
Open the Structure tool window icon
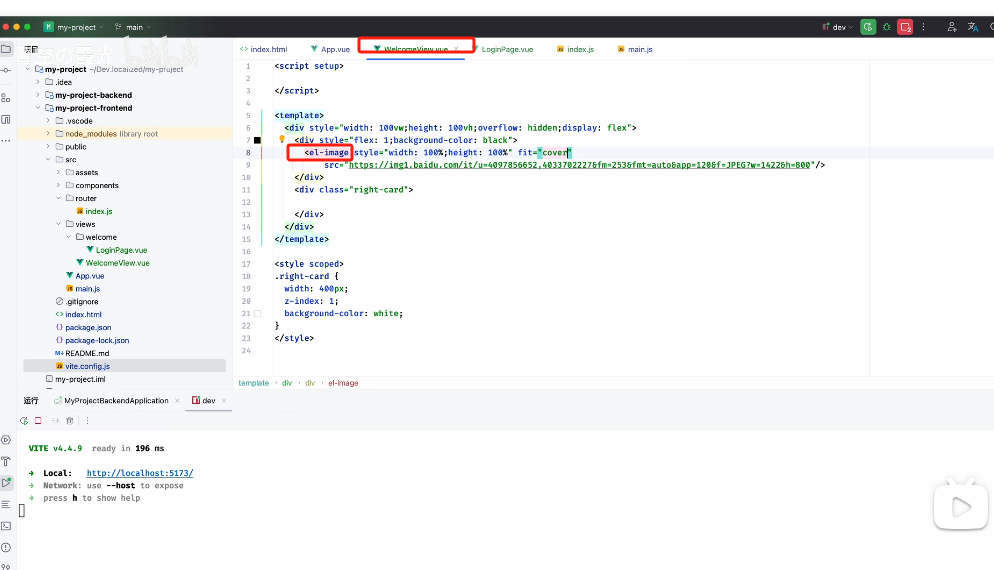[x=6, y=98]
